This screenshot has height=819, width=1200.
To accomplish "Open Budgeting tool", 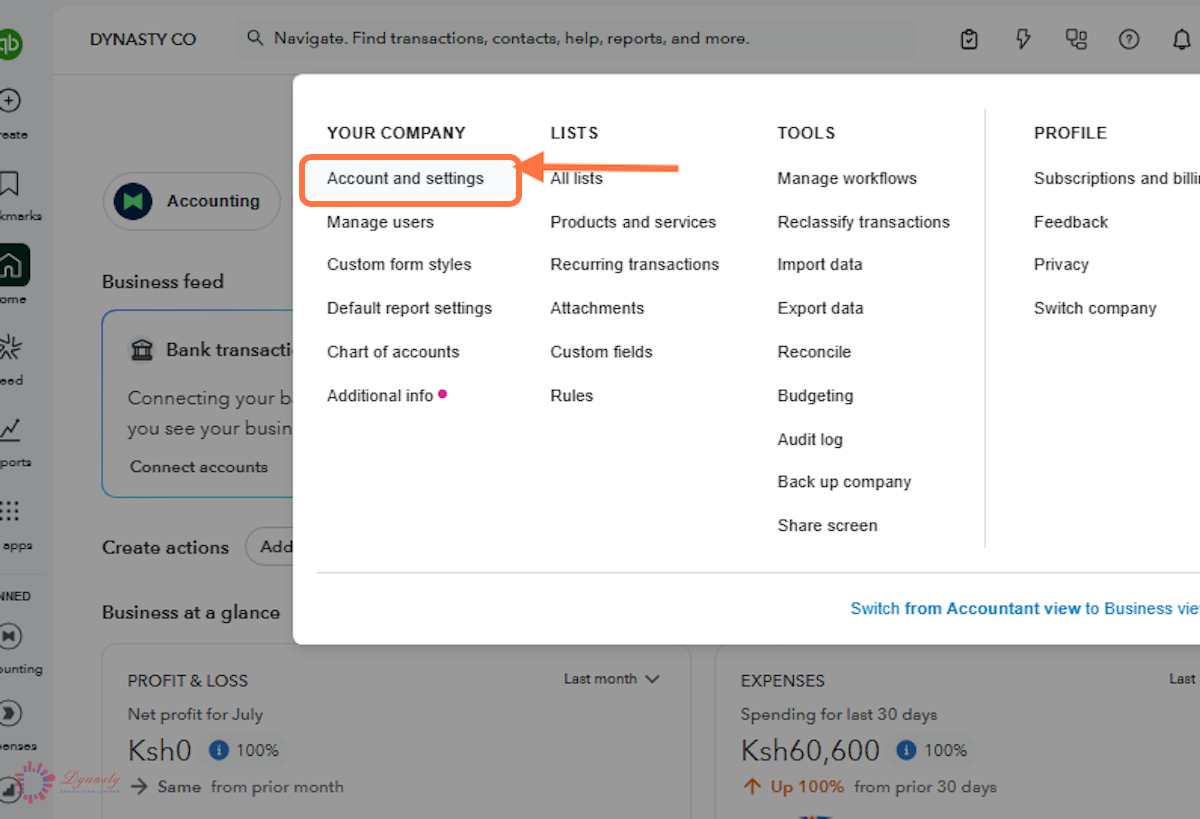I will click(816, 395).
